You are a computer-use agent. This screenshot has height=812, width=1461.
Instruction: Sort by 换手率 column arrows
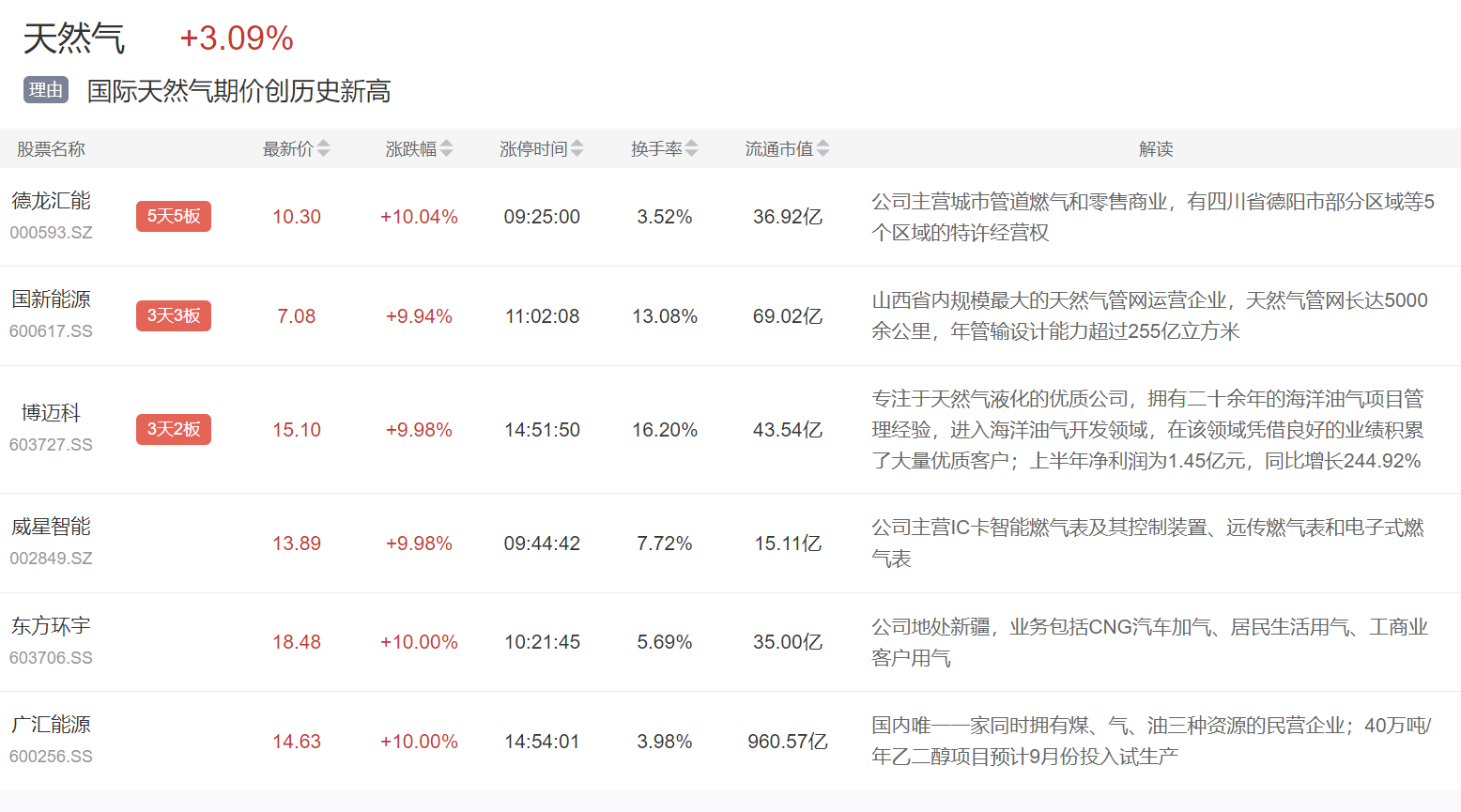(x=691, y=148)
